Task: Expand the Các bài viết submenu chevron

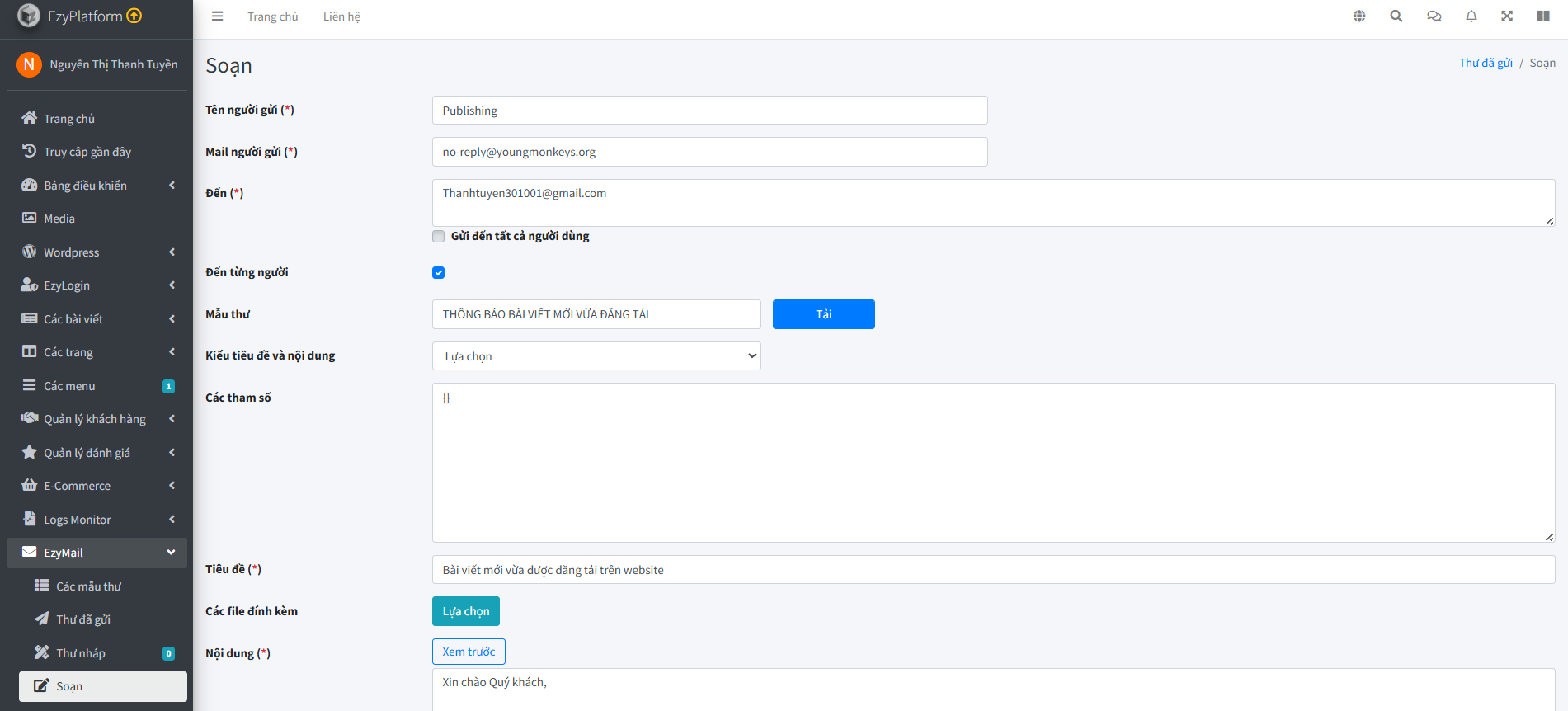Action: point(172,319)
